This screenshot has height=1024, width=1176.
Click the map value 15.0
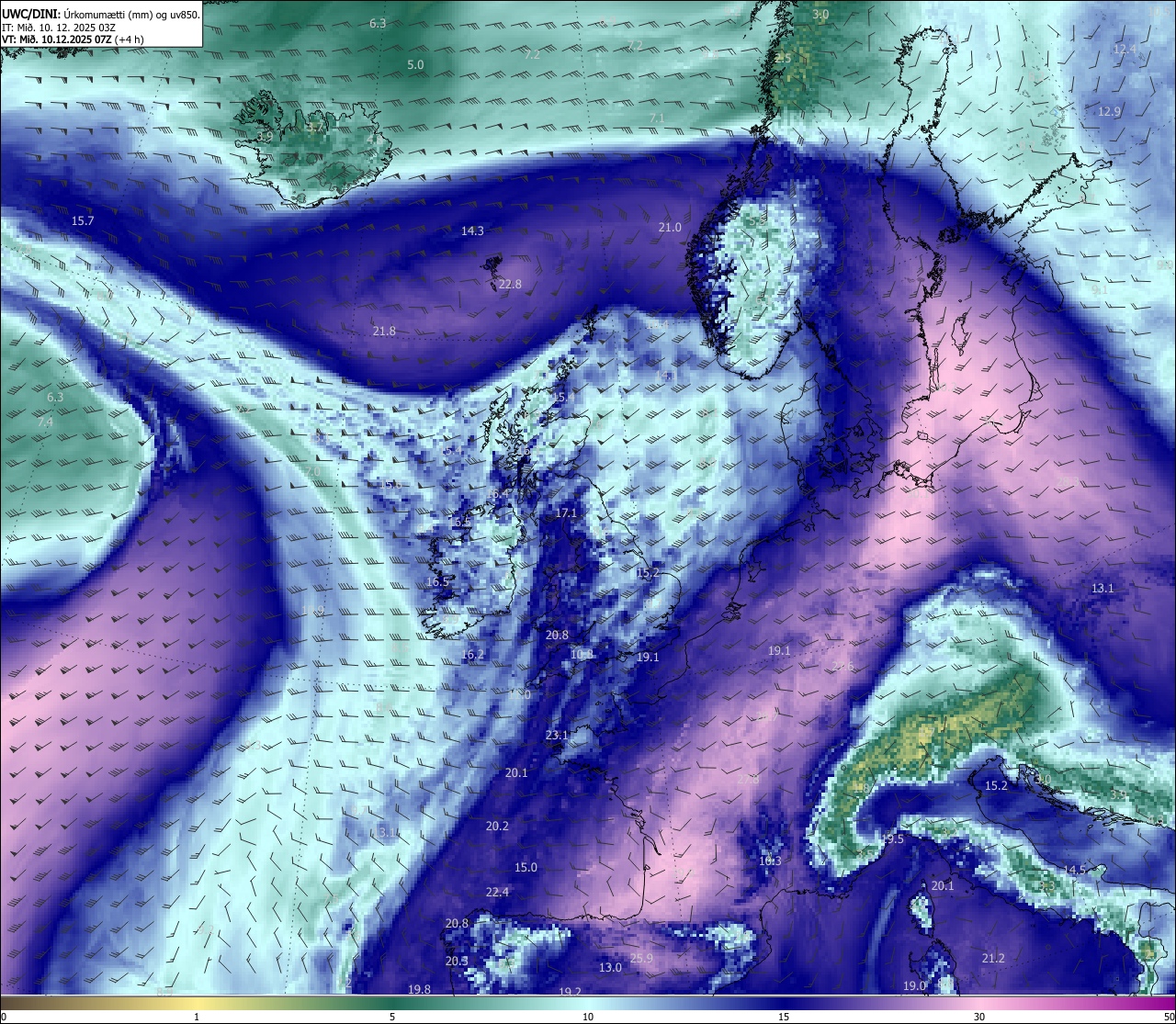pyautogui.click(x=526, y=868)
